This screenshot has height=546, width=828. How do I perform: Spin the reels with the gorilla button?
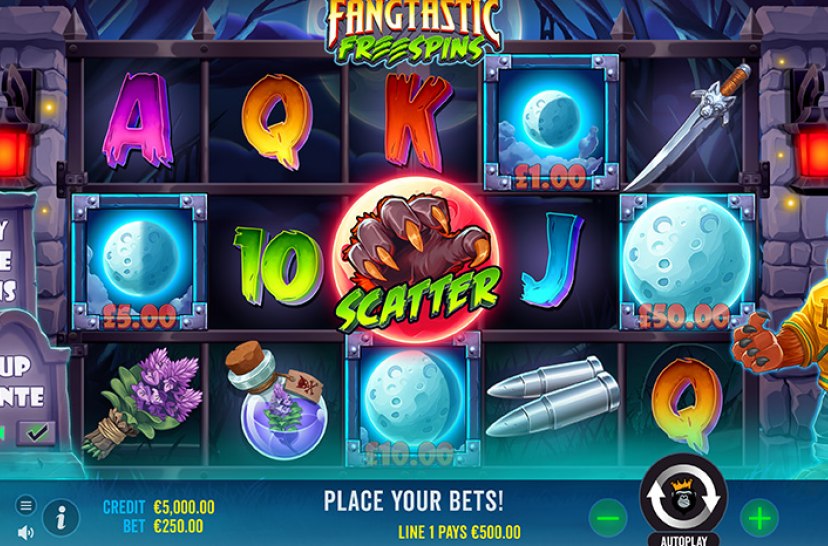pyautogui.click(x=683, y=496)
